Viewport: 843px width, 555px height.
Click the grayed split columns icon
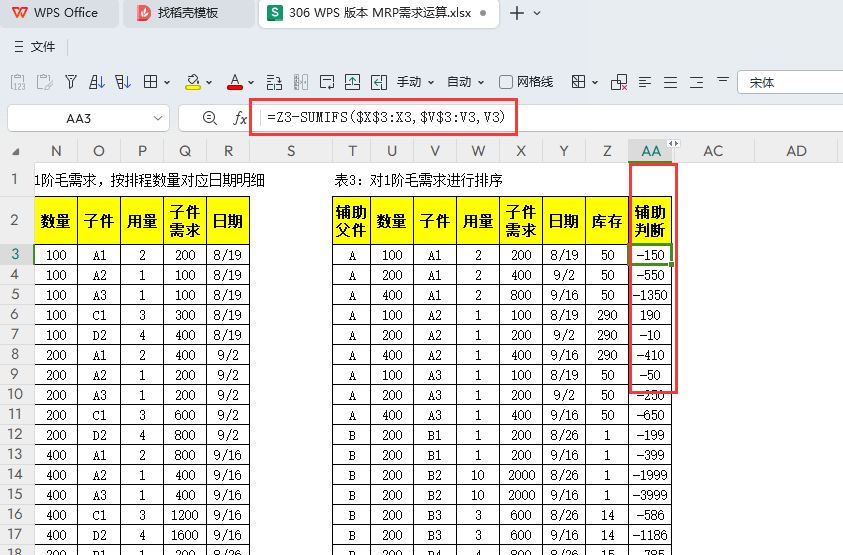coord(301,82)
